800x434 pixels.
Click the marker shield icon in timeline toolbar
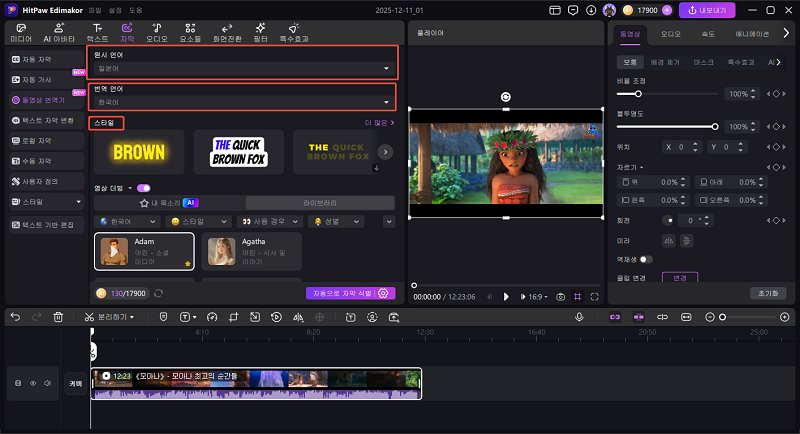(x=163, y=317)
